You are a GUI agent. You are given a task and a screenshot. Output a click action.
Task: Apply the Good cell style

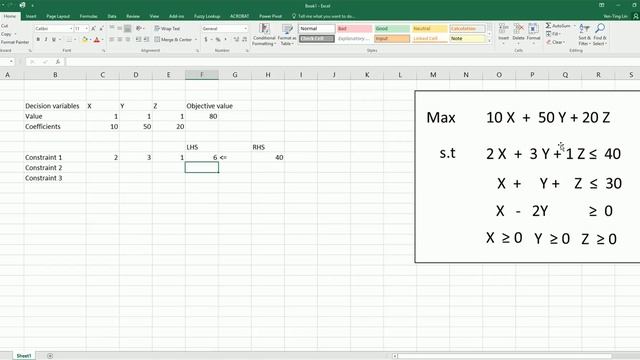(x=392, y=29)
